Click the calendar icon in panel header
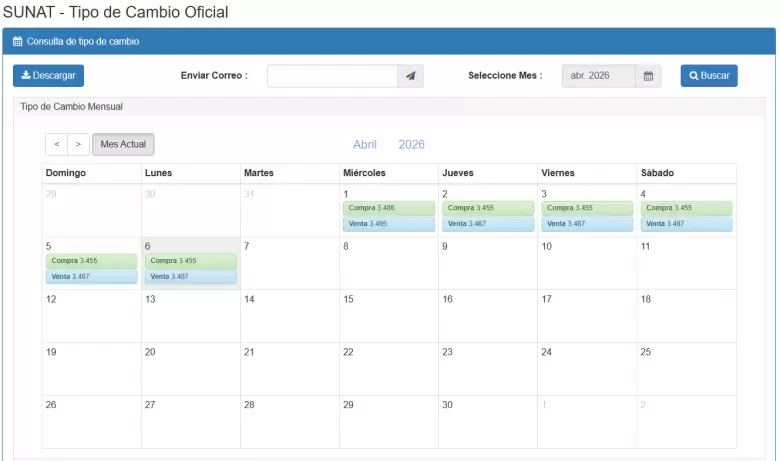The height and width of the screenshot is (461, 780). click(x=17, y=42)
